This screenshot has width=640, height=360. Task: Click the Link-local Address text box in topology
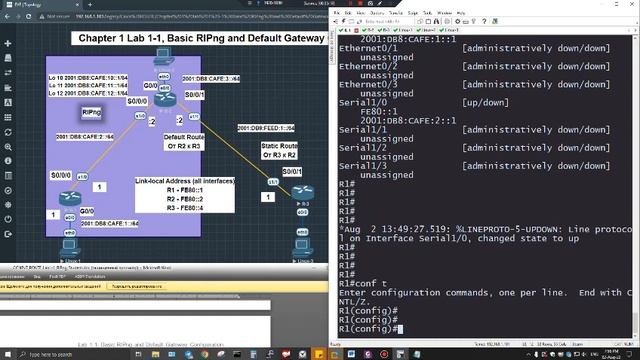tap(184, 195)
